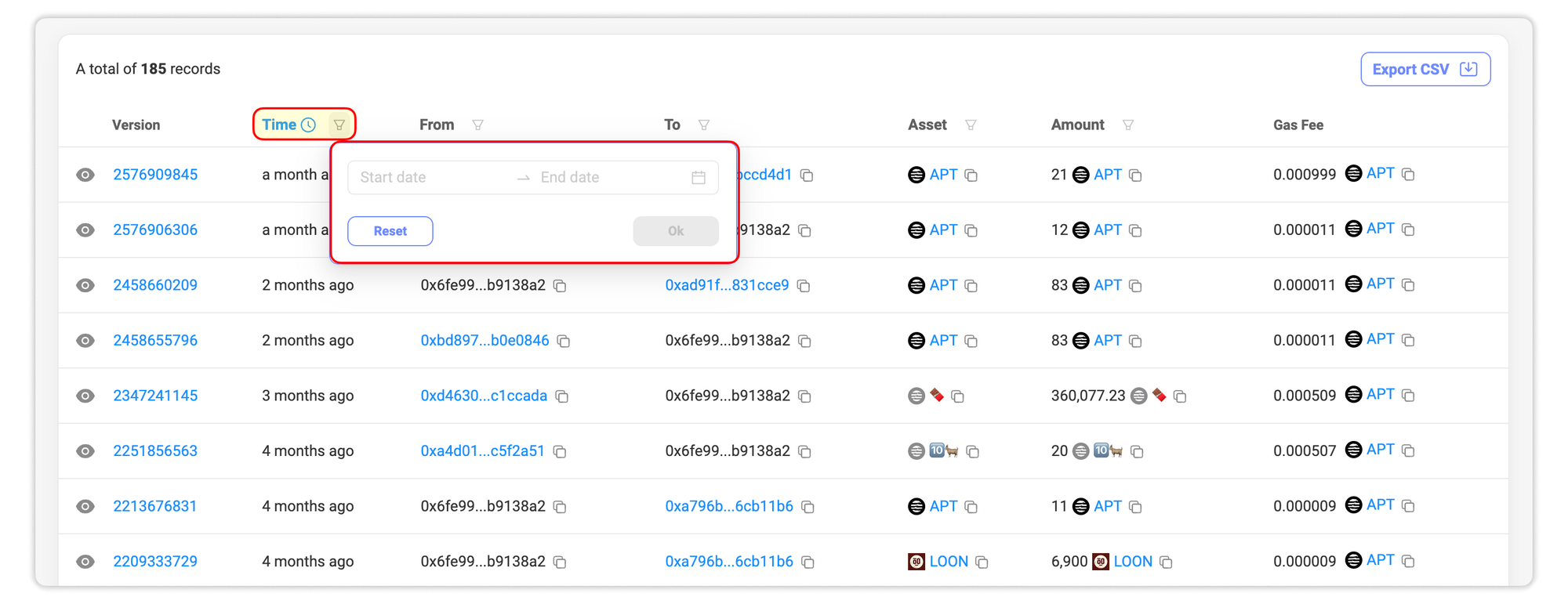Open transaction version 2458655796 link
The image size is (1568, 604).
pyautogui.click(x=155, y=341)
